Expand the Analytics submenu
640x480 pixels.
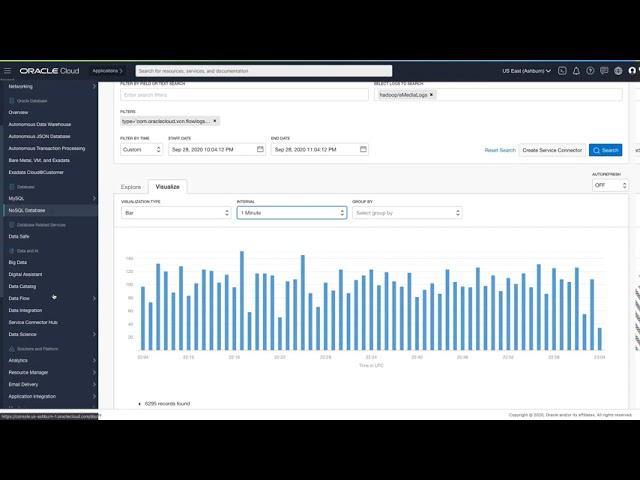coord(94,360)
